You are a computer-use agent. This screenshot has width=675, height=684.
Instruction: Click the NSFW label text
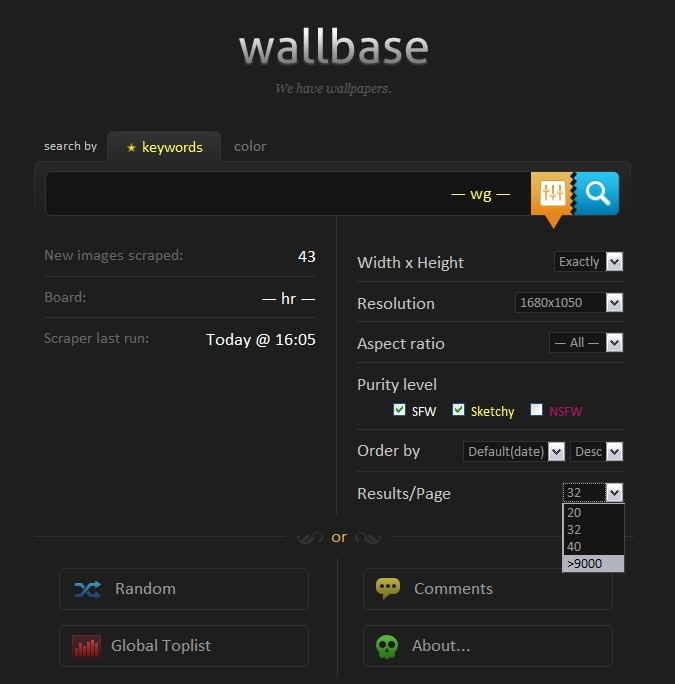(565, 411)
